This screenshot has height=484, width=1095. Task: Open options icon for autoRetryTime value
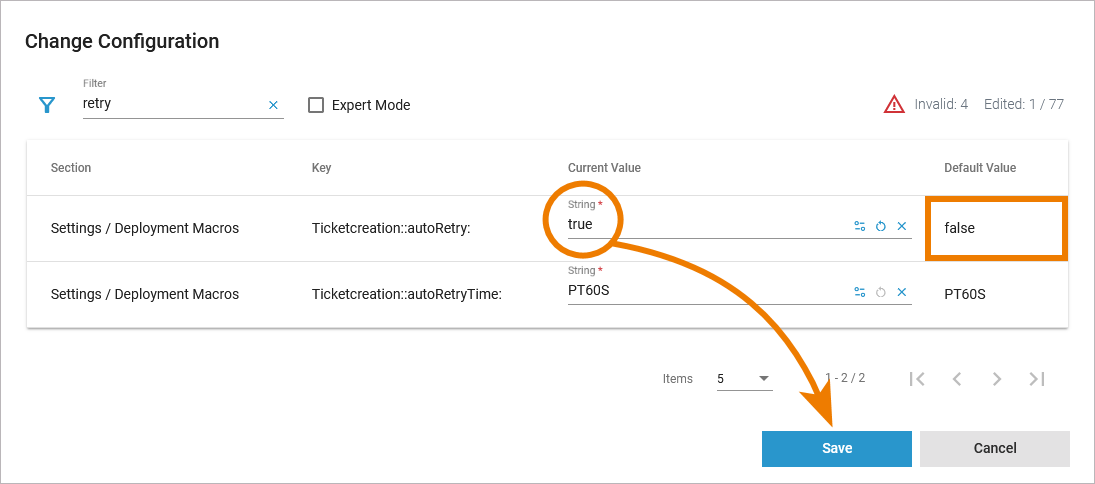pos(860,292)
